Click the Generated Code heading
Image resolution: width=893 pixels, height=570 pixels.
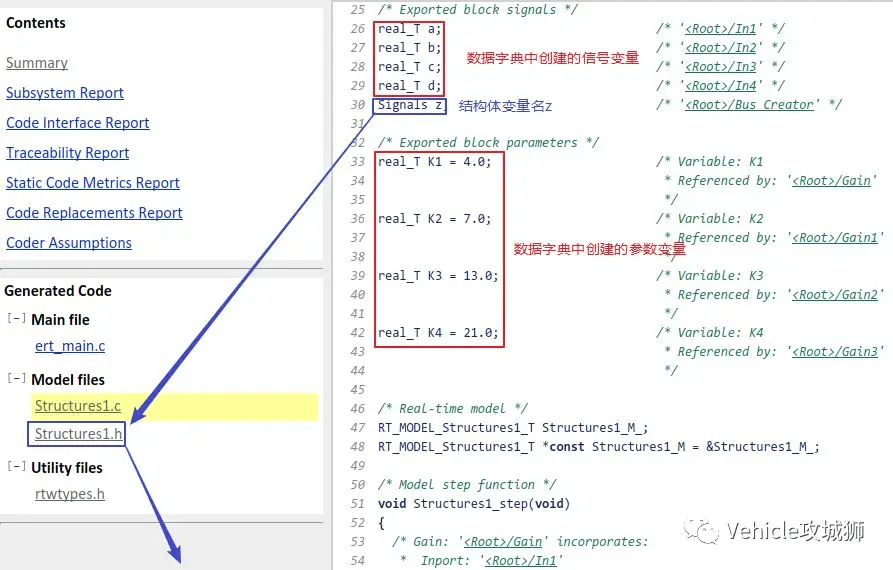pyautogui.click(x=58, y=291)
